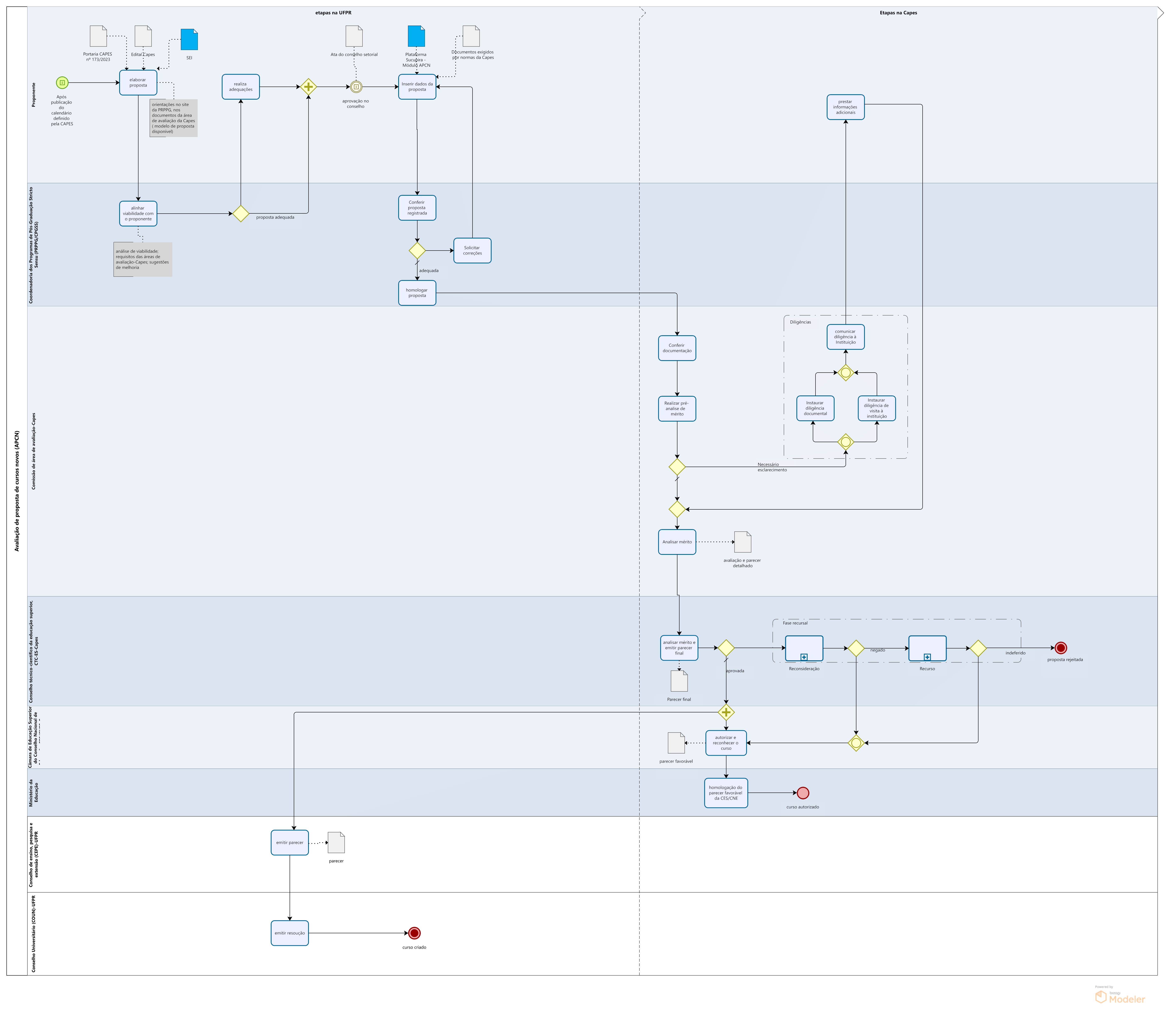Viewport: 1168px width, 1036px height.
Task: Expand the Recurso subprocess plus marker
Action: 927,657
